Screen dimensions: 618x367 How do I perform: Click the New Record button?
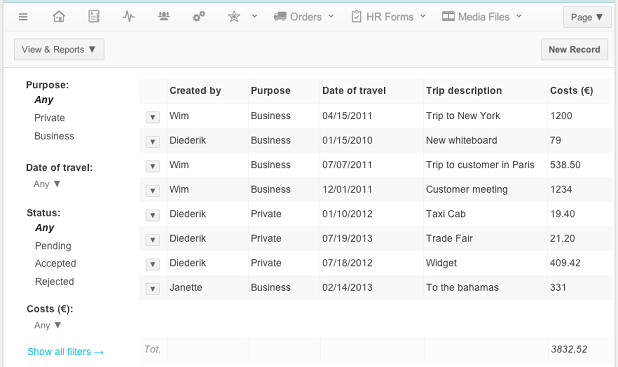[x=574, y=49]
